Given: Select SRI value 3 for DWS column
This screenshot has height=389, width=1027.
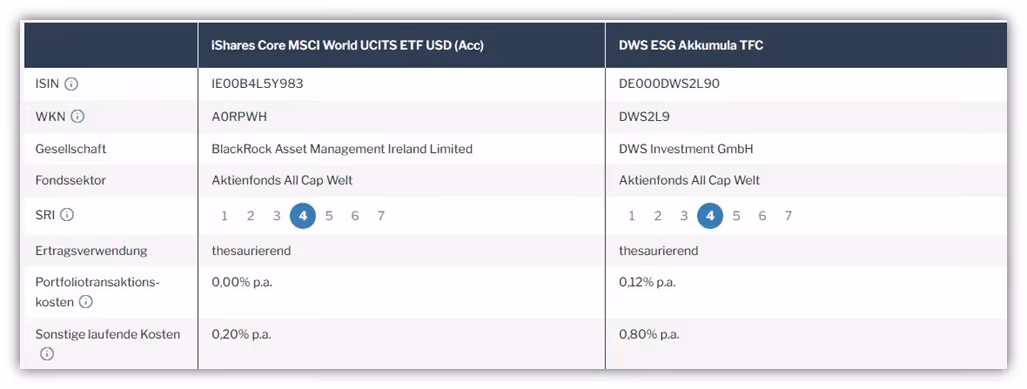Looking at the screenshot, I should point(684,216).
